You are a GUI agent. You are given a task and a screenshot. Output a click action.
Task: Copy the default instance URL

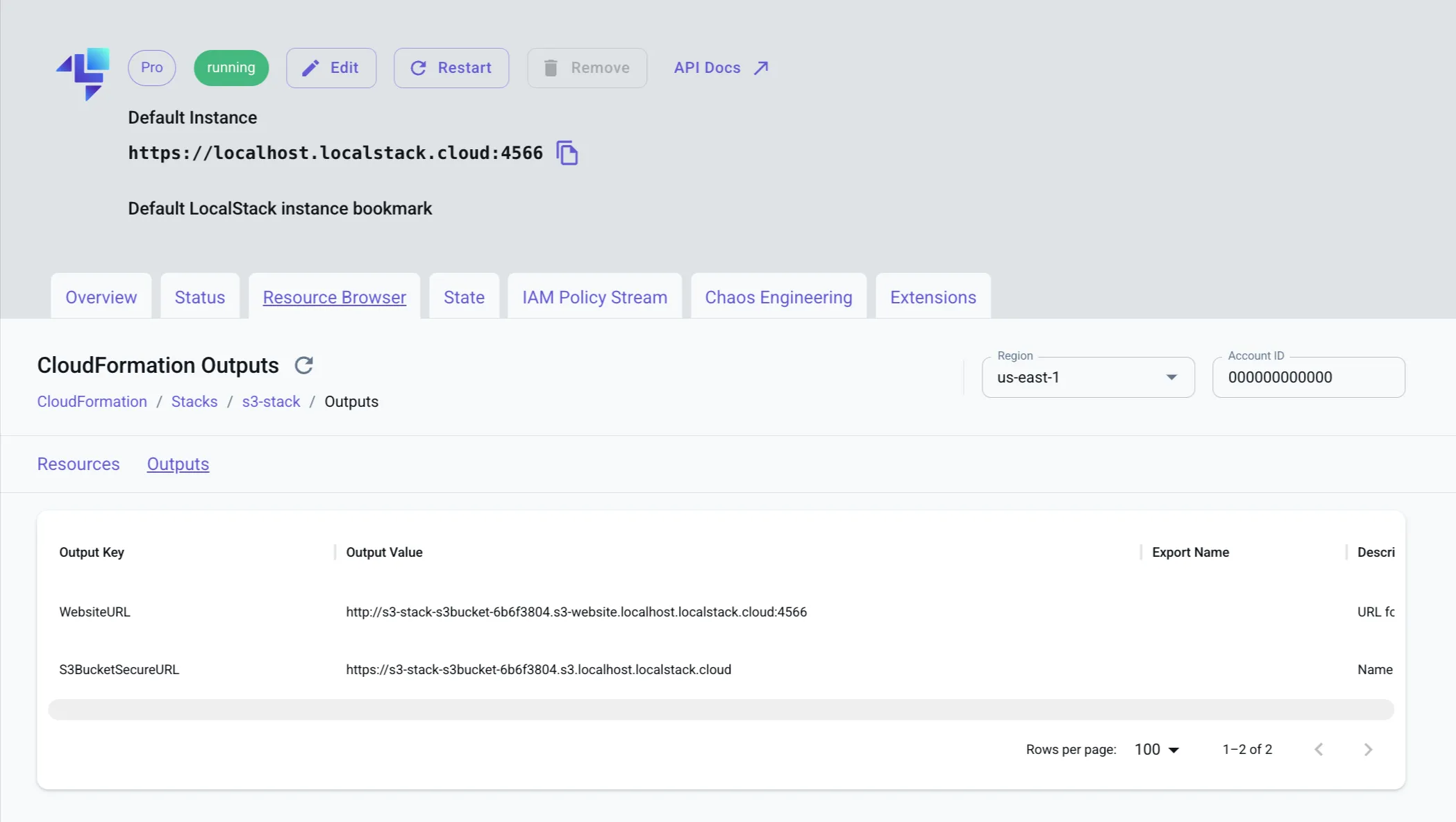(567, 153)
